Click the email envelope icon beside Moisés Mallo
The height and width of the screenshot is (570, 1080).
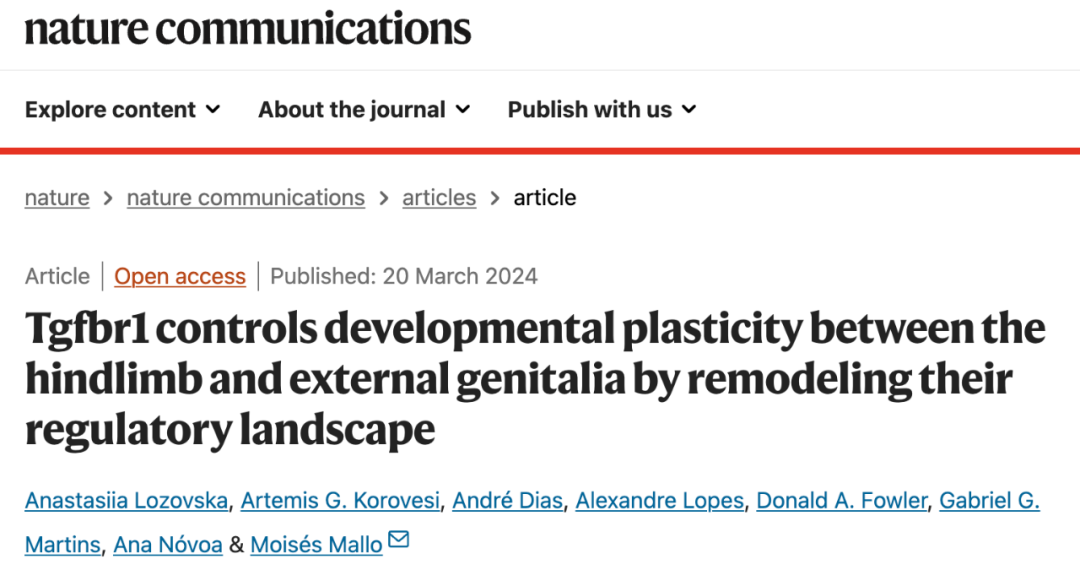coord(399,541)
